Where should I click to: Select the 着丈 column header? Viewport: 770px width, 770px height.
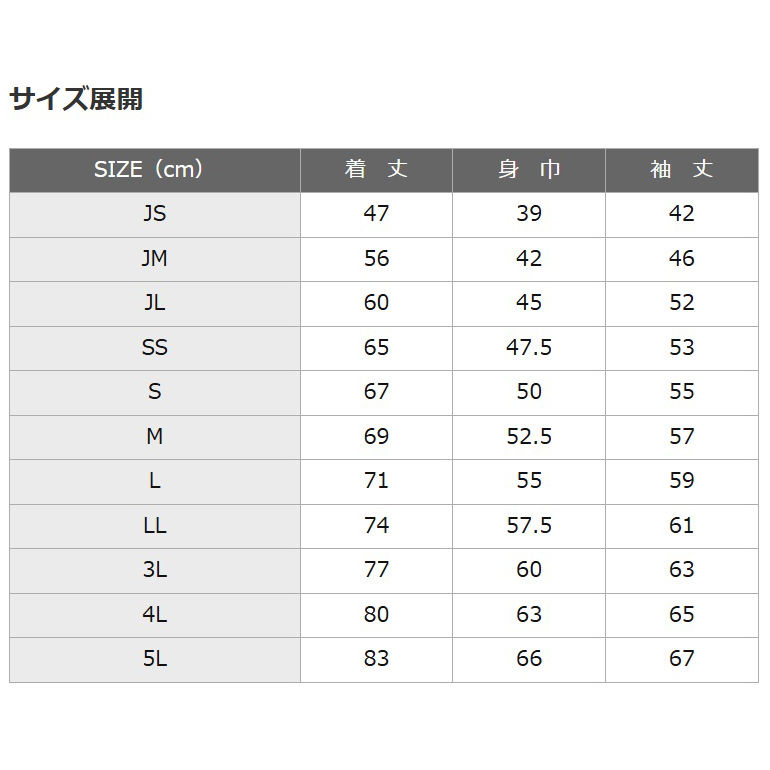point(376,170)
